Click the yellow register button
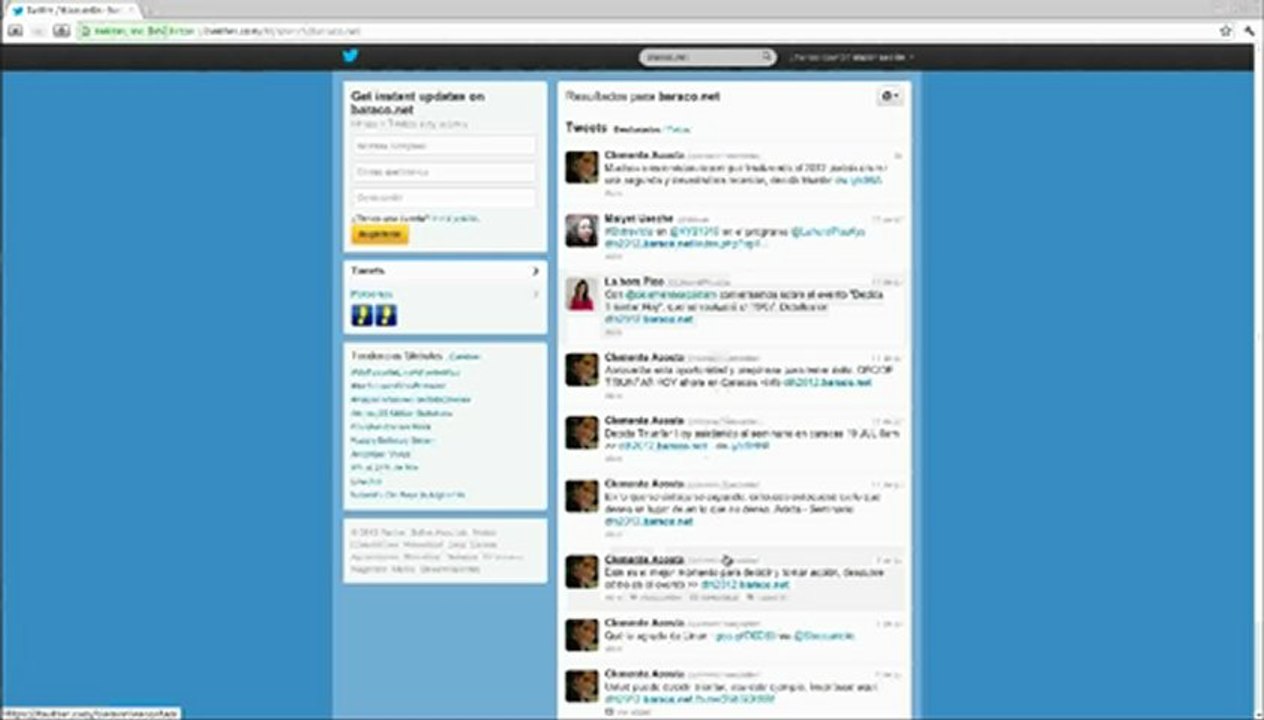 (x=379, y=234)
